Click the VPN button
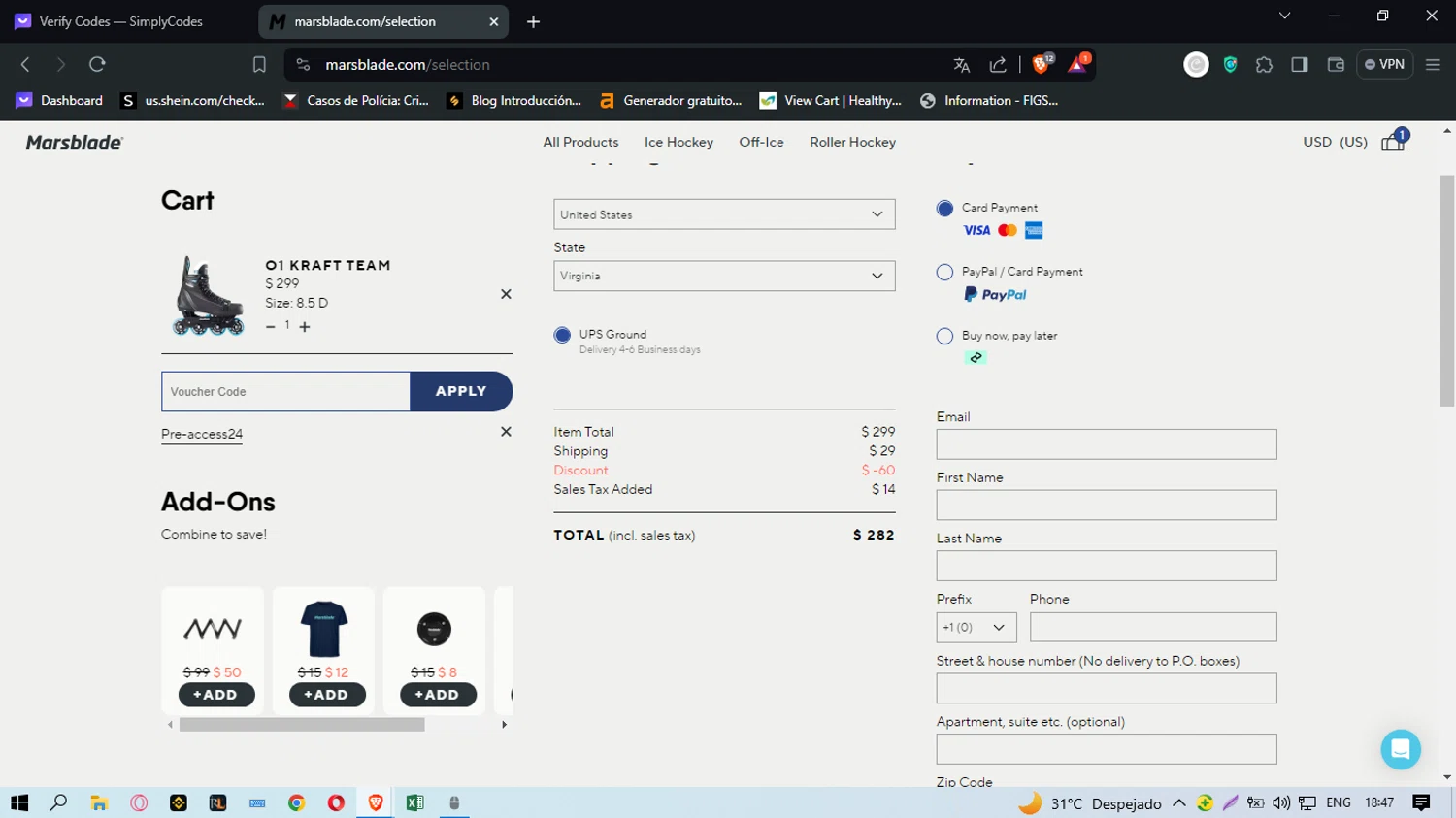Viewport: 1456px width, 818px height. (x=1384, y=65)
